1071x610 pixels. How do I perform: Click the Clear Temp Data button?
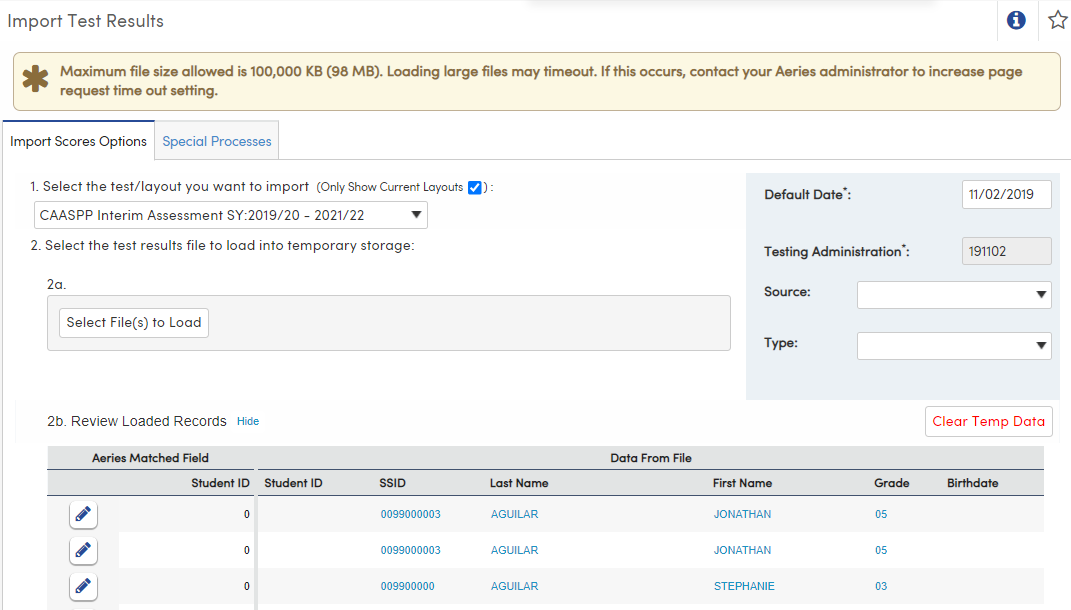pos(988,421)
